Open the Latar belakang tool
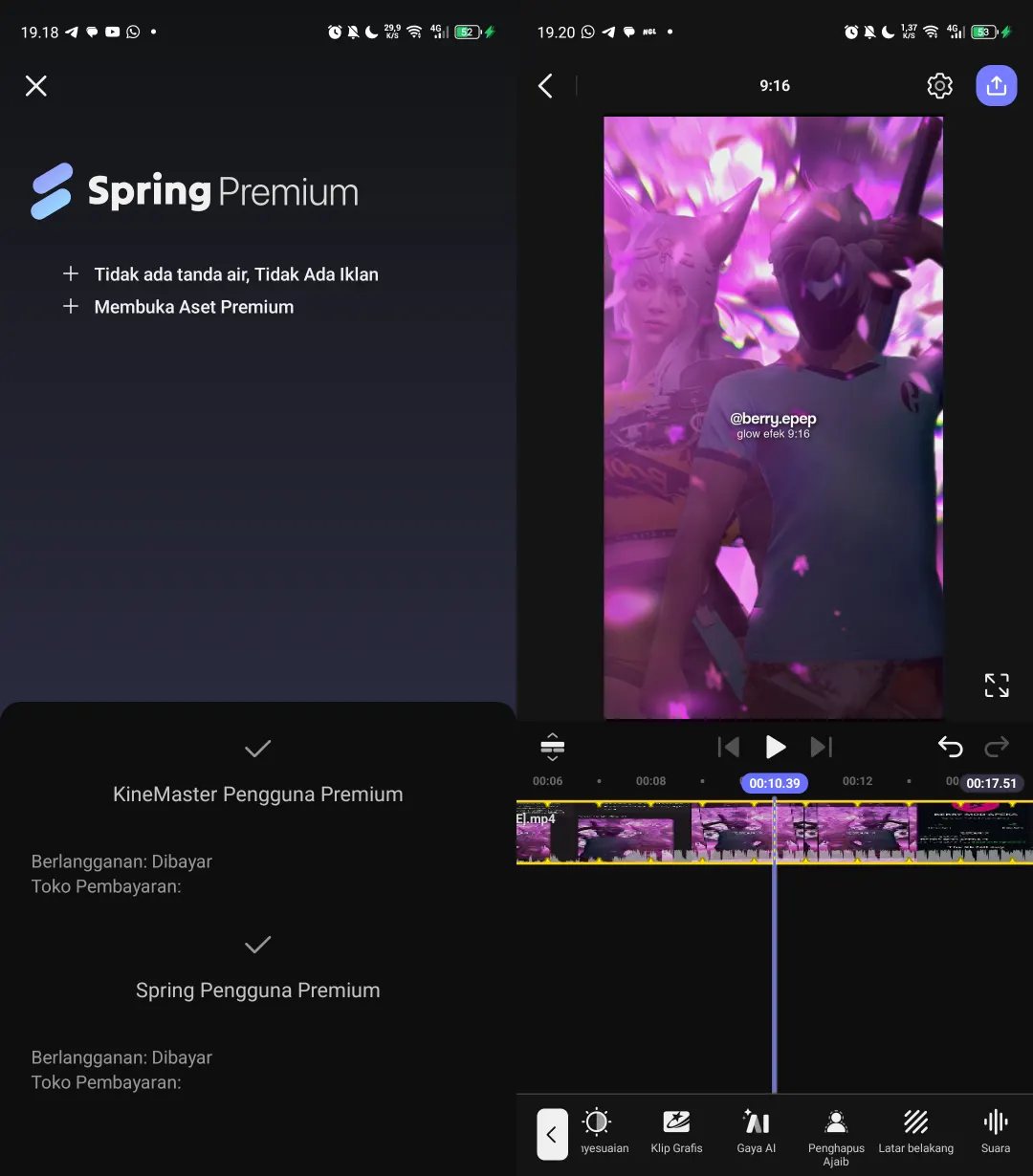Image resolution: width=1033 pixels, height=1176 pixels. tap(915, 1133)
